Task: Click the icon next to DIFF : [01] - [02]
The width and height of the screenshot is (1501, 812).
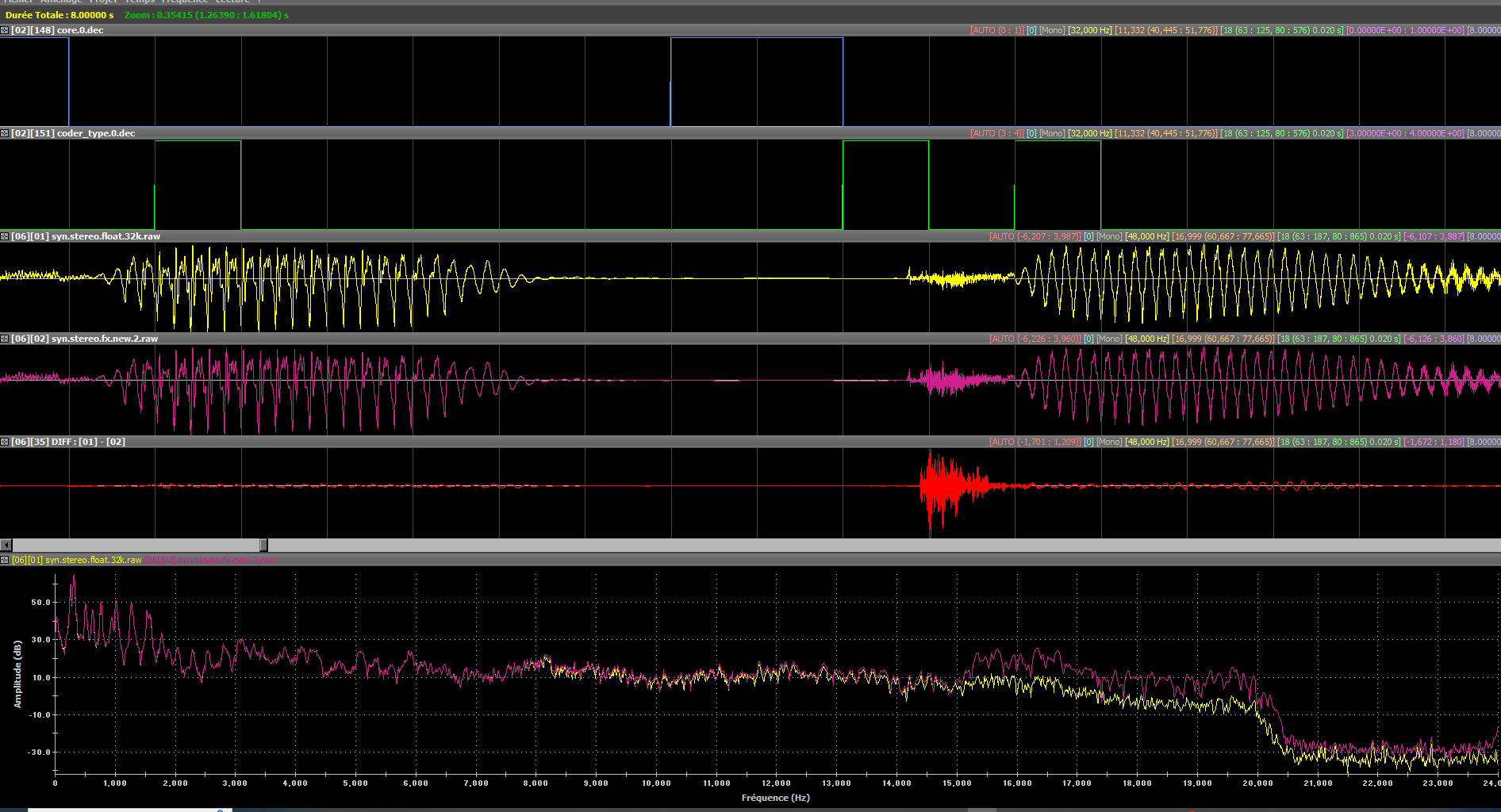Action: [5, 442]
